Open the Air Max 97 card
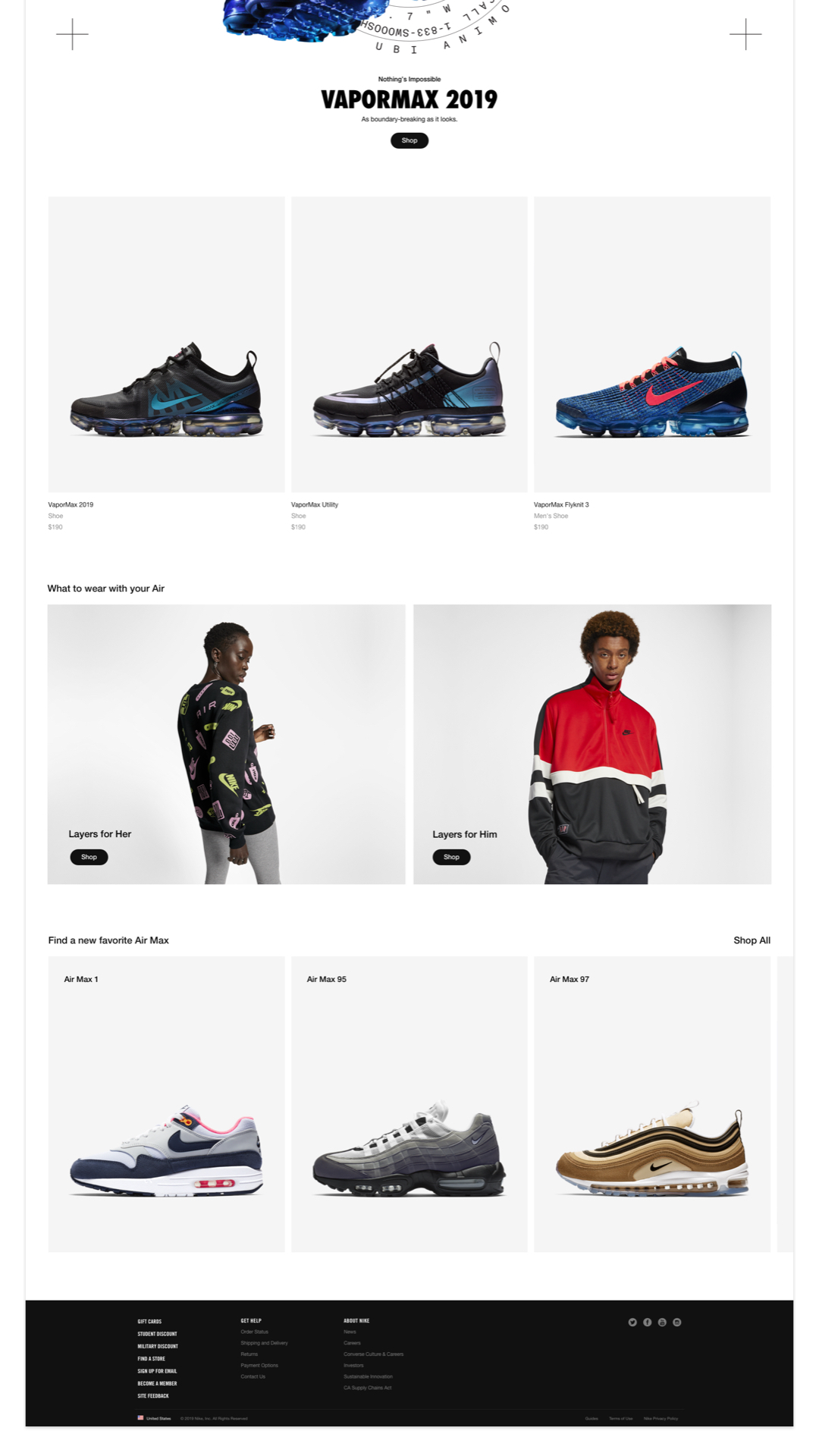 coord(652,1103)
